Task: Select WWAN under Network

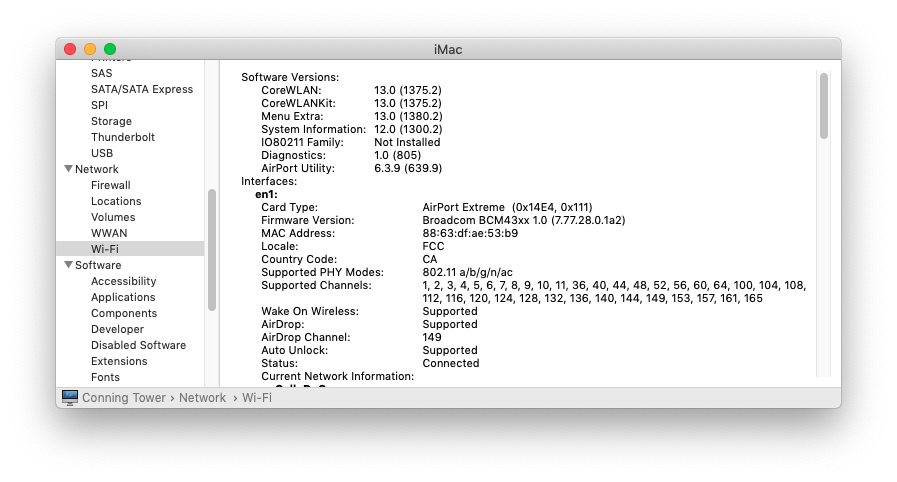Action: click(109, 233)
